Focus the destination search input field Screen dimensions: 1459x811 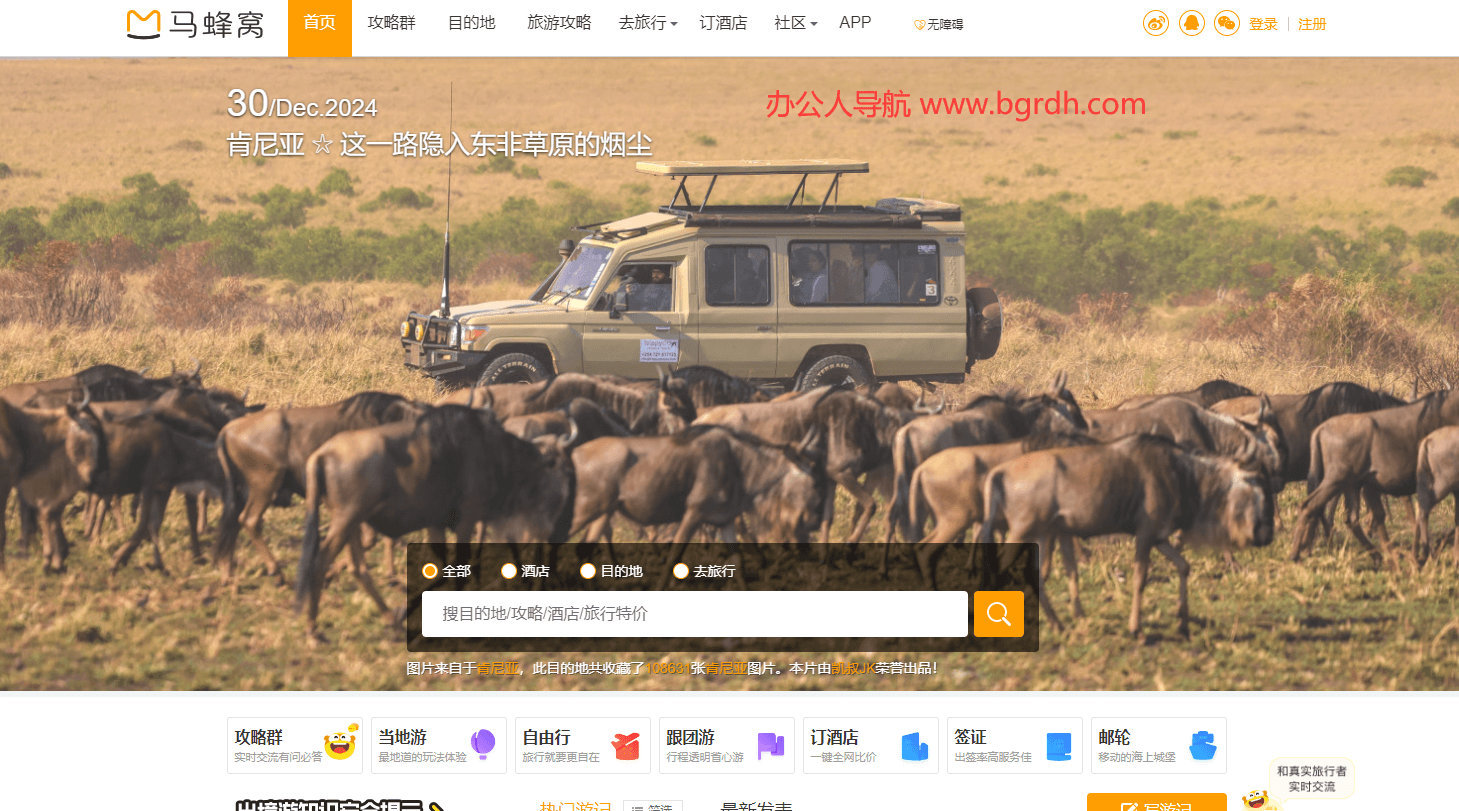pos(694,614)
